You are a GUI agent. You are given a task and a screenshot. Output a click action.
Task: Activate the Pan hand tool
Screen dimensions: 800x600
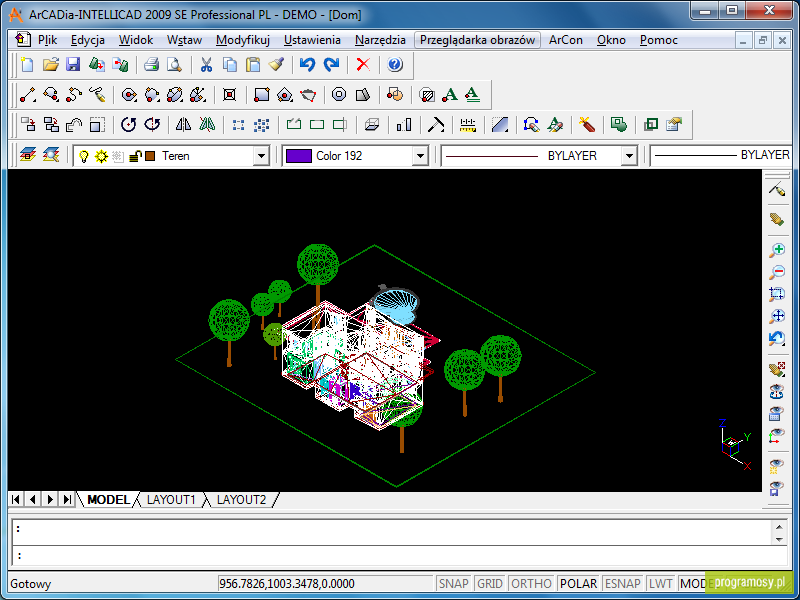tap(777, 219)
